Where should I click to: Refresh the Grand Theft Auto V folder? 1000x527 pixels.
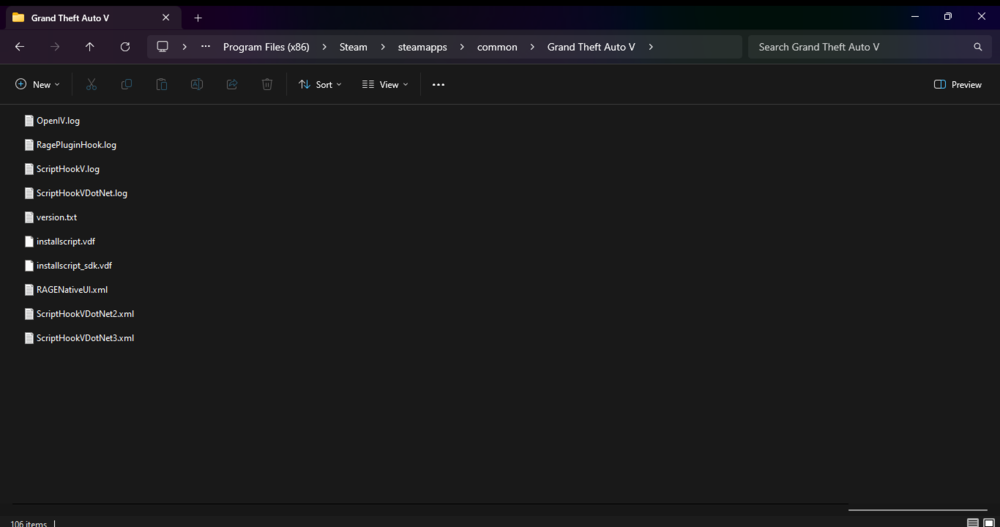pyautogui.click(x=125, y=47)
